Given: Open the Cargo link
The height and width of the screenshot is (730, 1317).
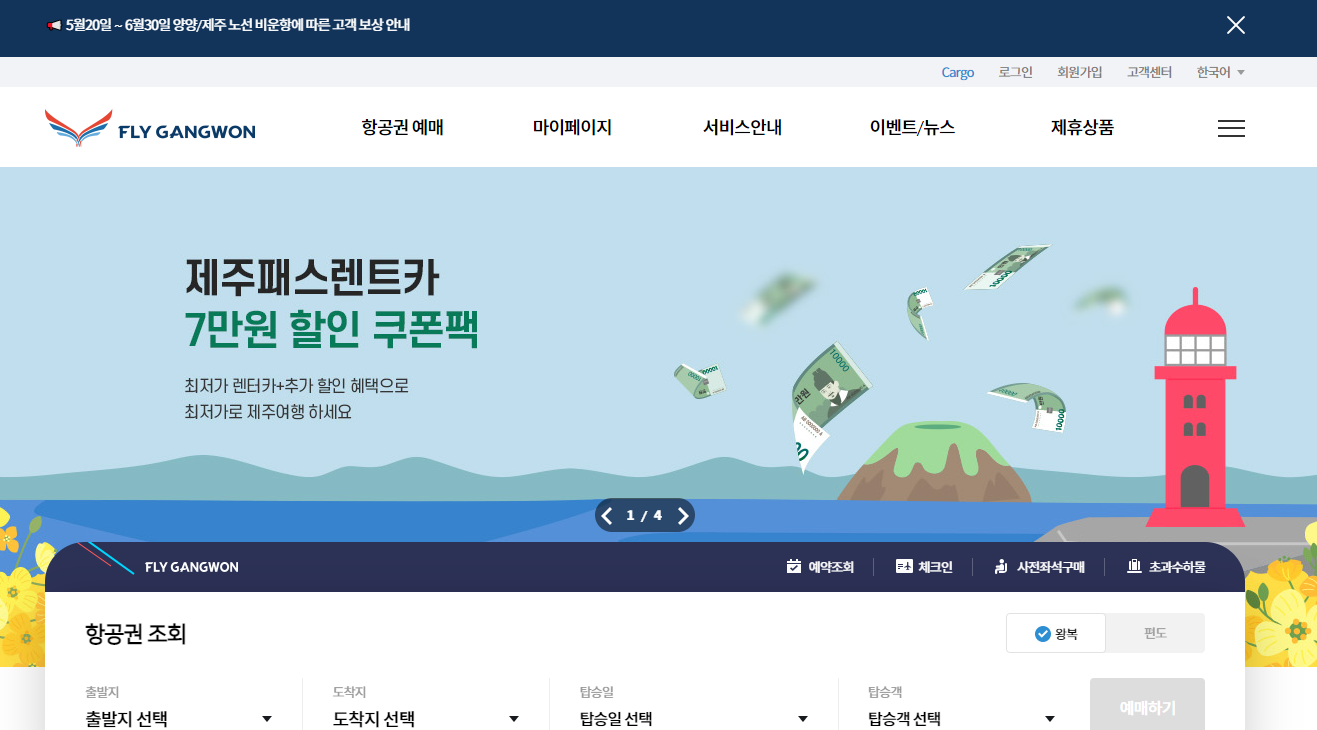Looking at the screenshot, I should [x=957, y=71].
